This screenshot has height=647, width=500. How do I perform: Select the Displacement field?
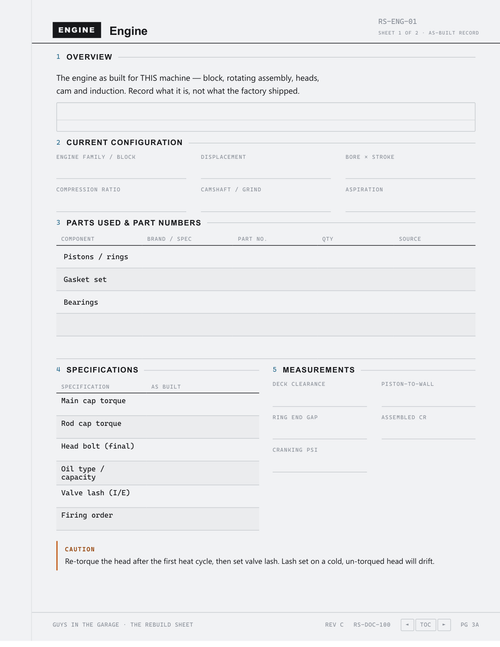[x=266, y=171]
